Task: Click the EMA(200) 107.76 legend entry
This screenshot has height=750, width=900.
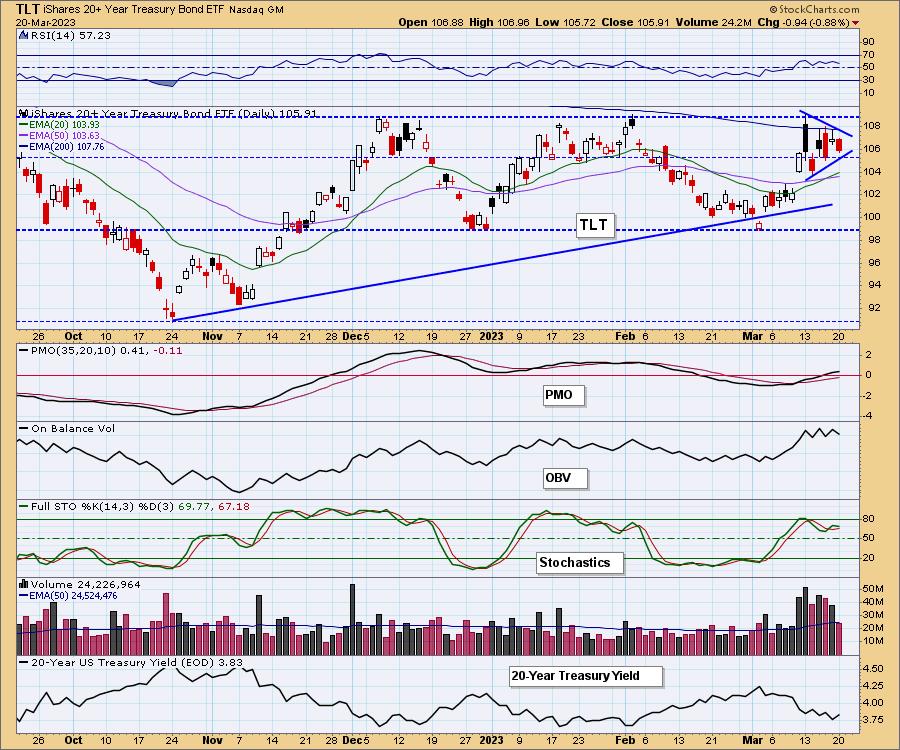Action: [x=61, y=147]
